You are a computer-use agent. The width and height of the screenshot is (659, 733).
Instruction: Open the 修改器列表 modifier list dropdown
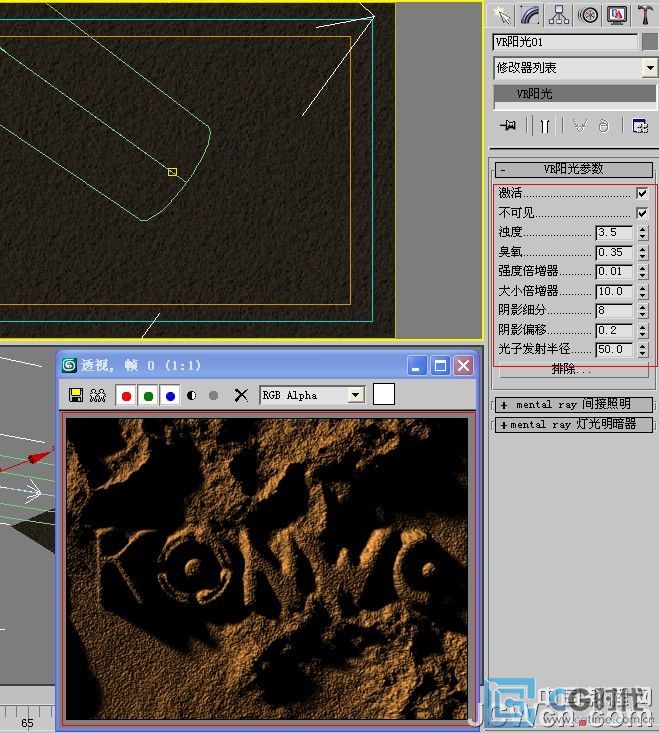575,68
